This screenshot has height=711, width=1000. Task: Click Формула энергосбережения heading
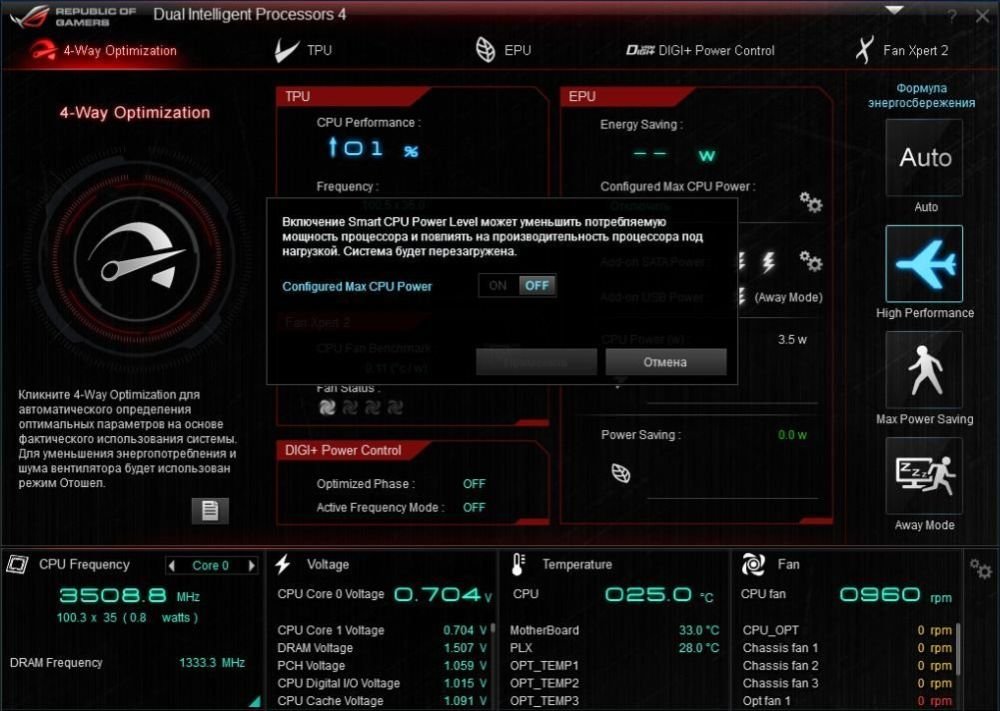(922, 95)
